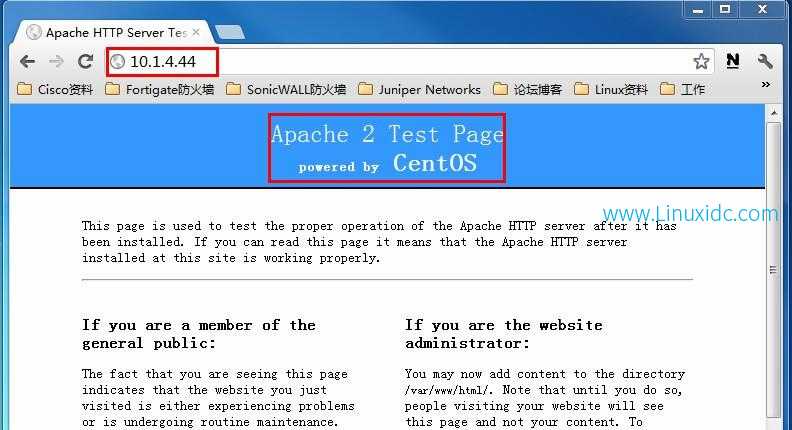
Task: Bookmark this page with the star icon
Action: [701, 62]
